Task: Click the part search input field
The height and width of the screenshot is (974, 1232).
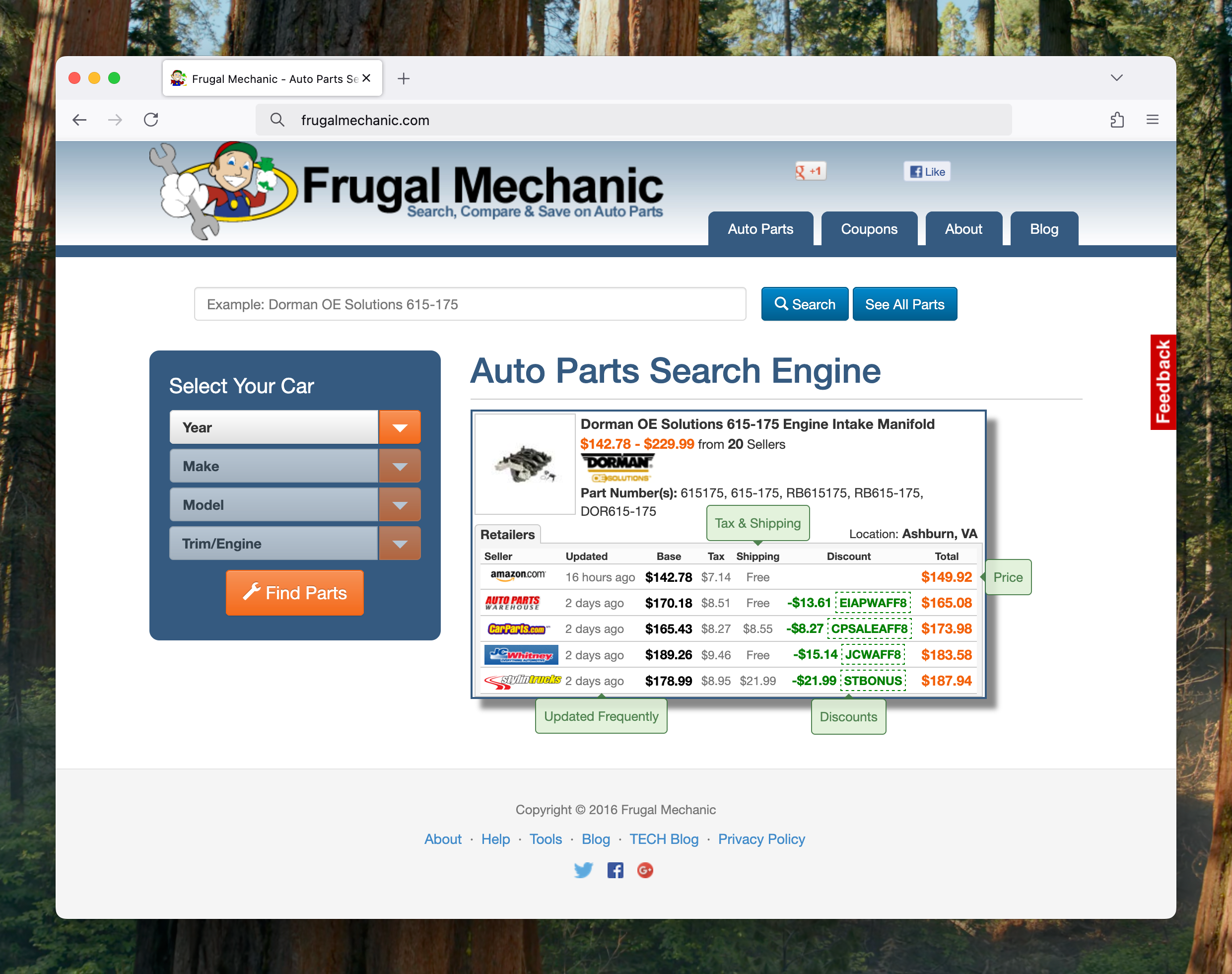Action: pos(470,304)
